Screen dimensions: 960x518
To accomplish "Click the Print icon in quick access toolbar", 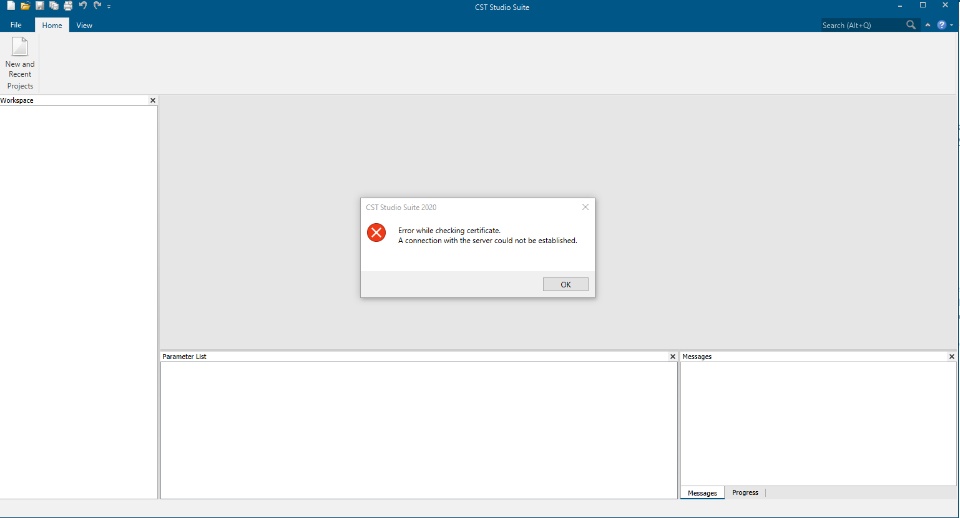I will 68,6.
